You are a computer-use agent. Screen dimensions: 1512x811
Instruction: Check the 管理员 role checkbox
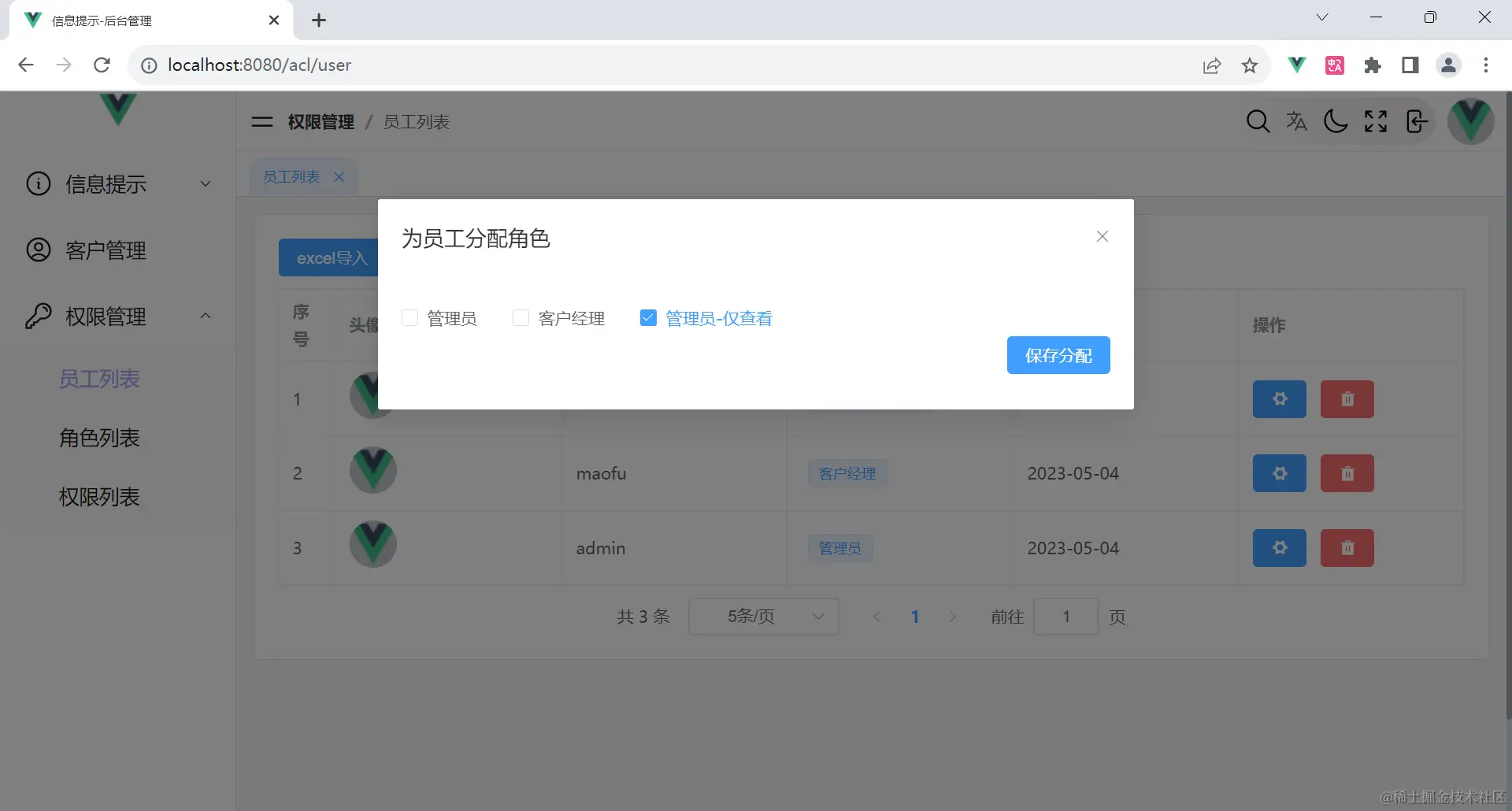pyautogui.click(x=409, y=318)
